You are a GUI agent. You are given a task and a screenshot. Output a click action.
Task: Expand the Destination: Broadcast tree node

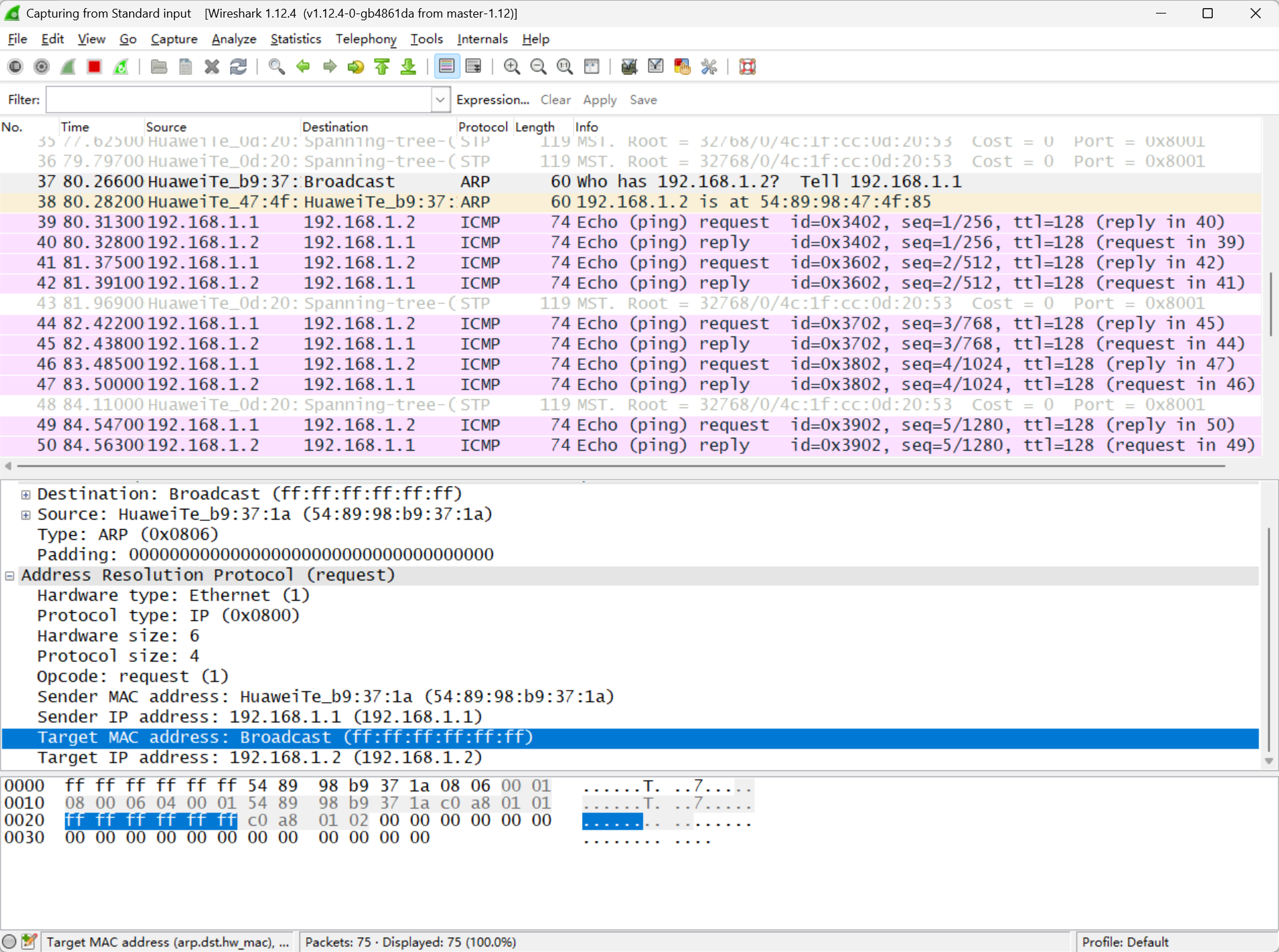26,495
